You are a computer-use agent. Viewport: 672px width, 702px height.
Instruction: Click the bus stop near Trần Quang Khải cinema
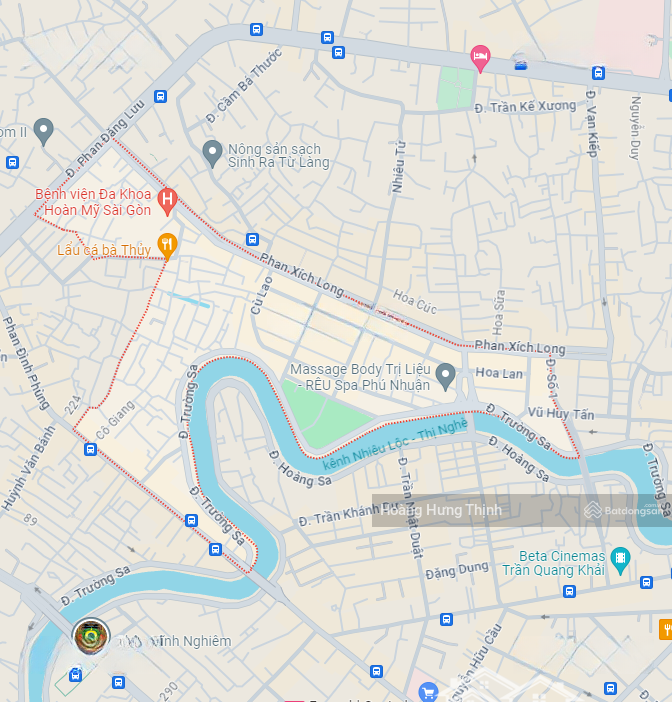tap(569, 591)
